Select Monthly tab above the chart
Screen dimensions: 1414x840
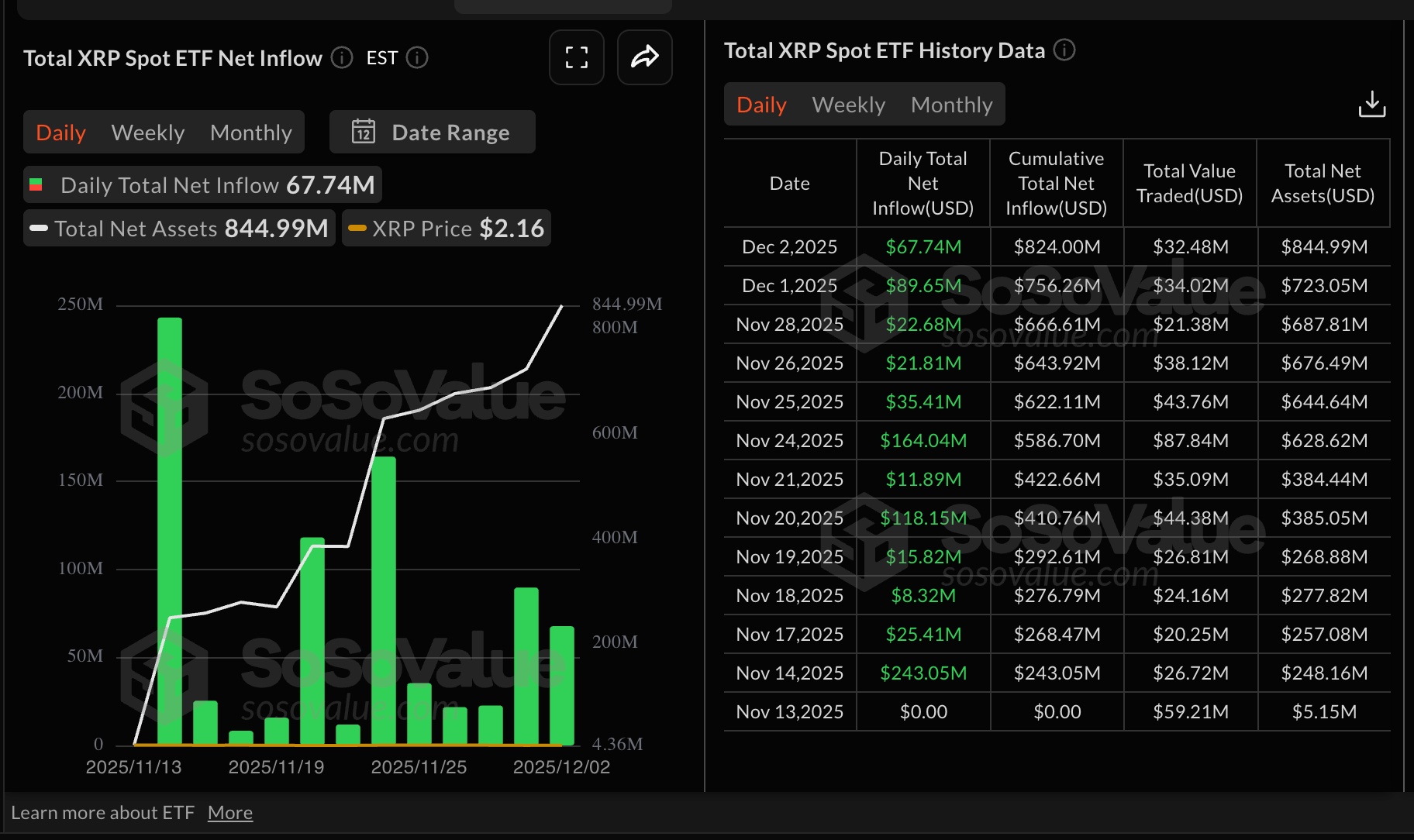[x=250, y=132]
